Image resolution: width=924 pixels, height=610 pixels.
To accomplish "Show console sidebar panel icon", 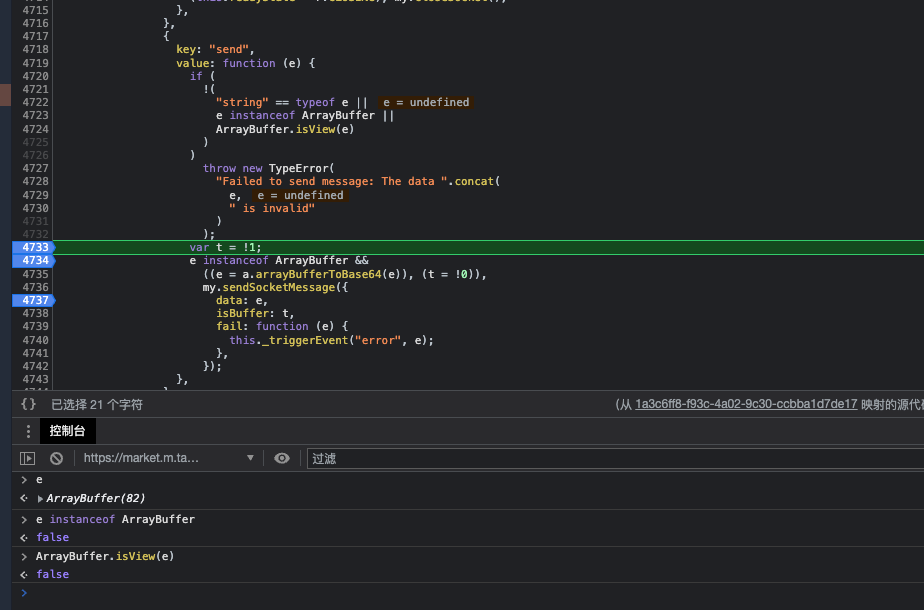I will 28,458.
